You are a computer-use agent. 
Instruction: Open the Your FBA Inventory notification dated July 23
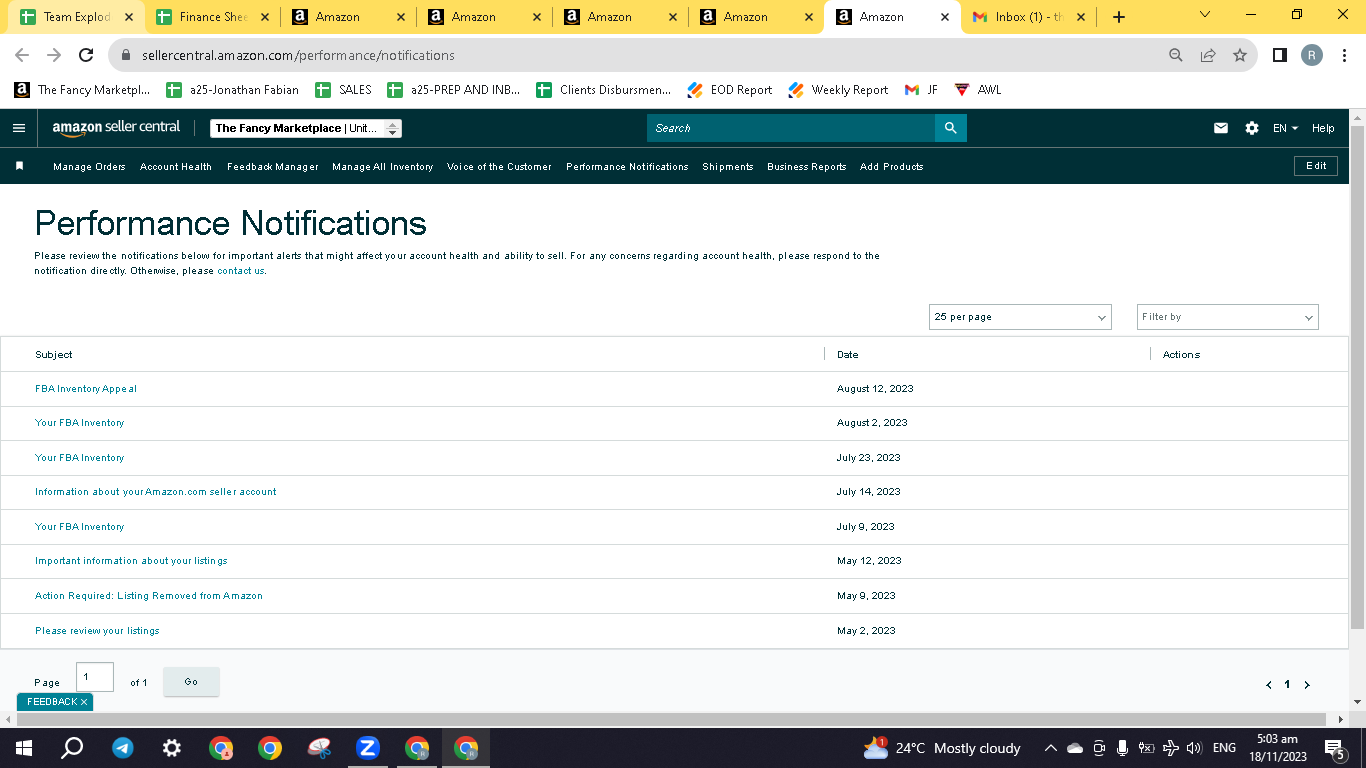tap(80, 458)
